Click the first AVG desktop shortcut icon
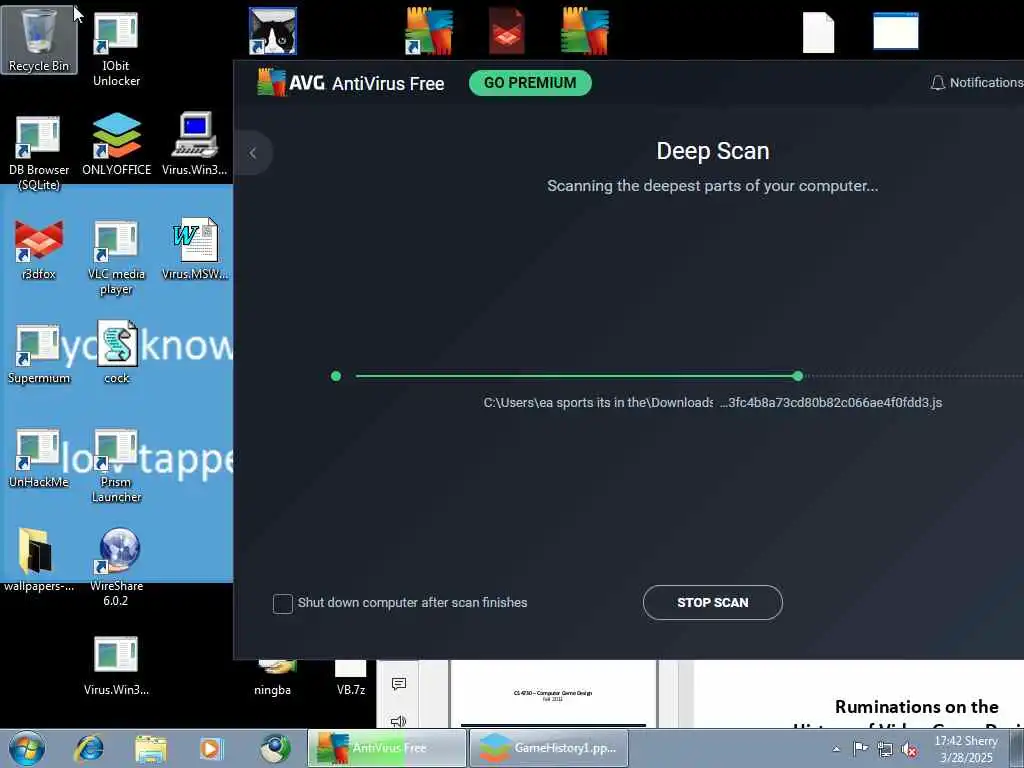The height and width of the screenshot is (768, 1024). click(428, 31)
